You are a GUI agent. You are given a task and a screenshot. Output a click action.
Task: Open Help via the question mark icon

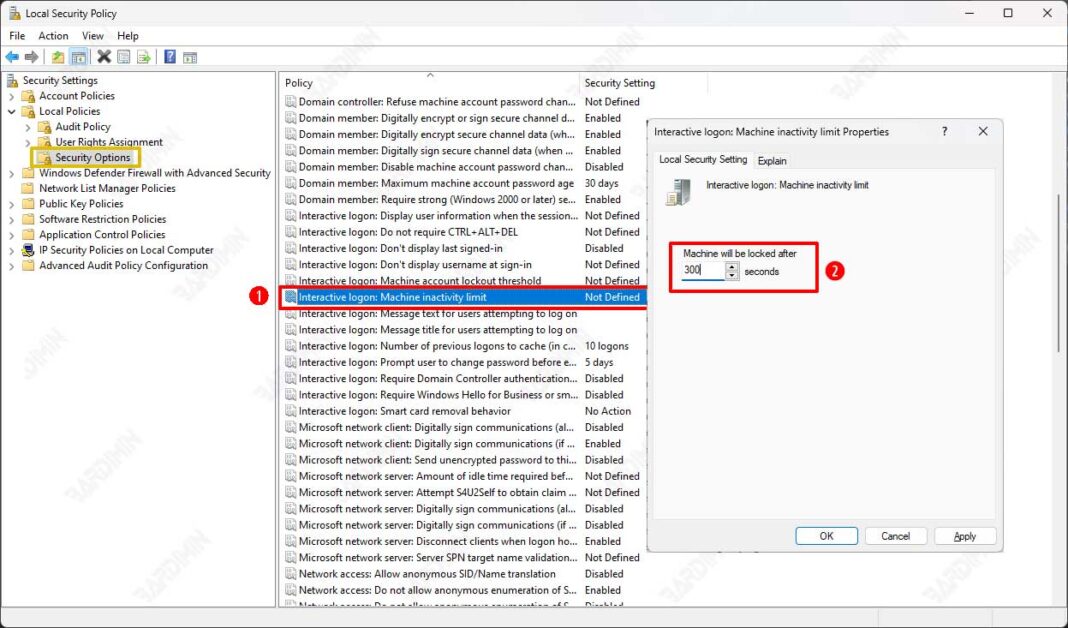tap(170, 56)
